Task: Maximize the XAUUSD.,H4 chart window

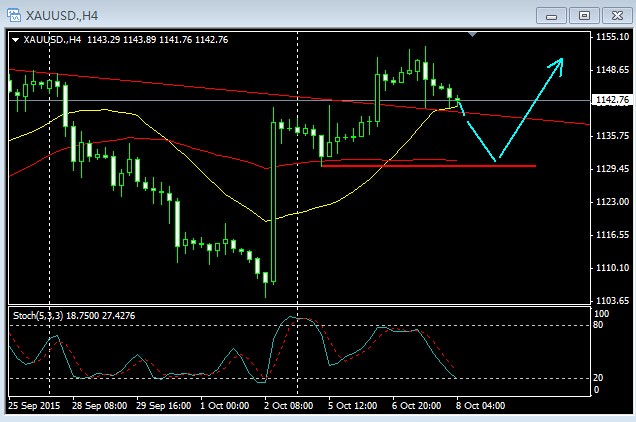Action: pos(584,16)
